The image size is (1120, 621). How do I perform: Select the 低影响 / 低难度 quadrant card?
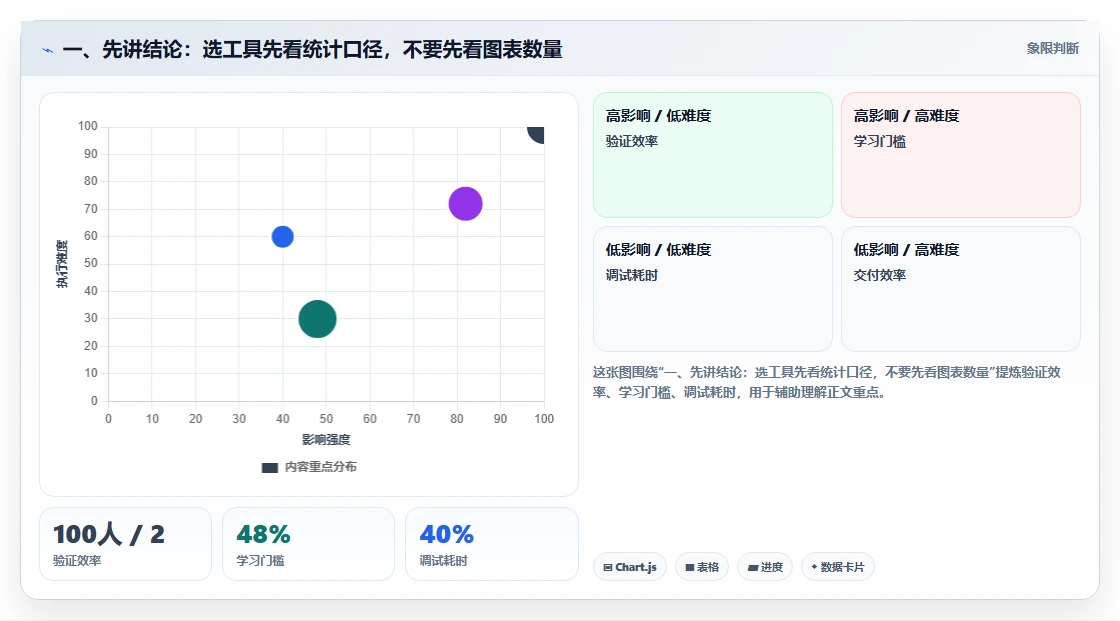[713, 289]
